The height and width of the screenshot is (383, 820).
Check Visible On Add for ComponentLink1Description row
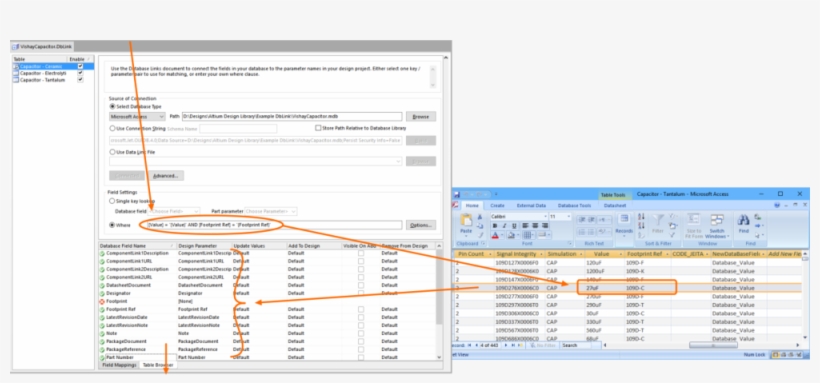361,253
